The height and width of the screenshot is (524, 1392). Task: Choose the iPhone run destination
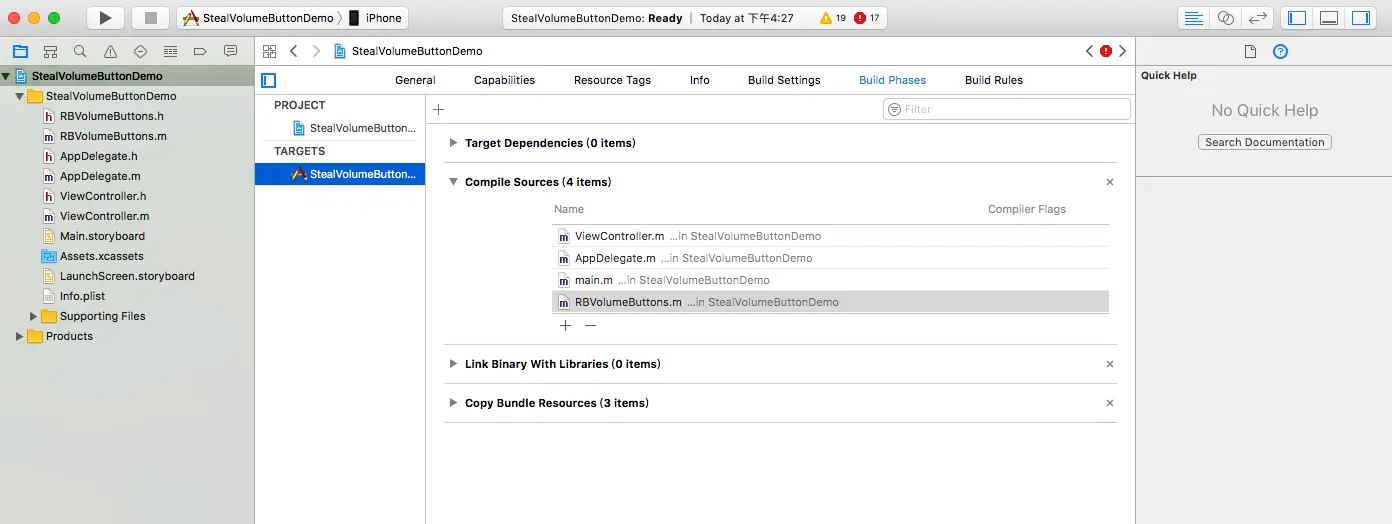click(375, 18)
